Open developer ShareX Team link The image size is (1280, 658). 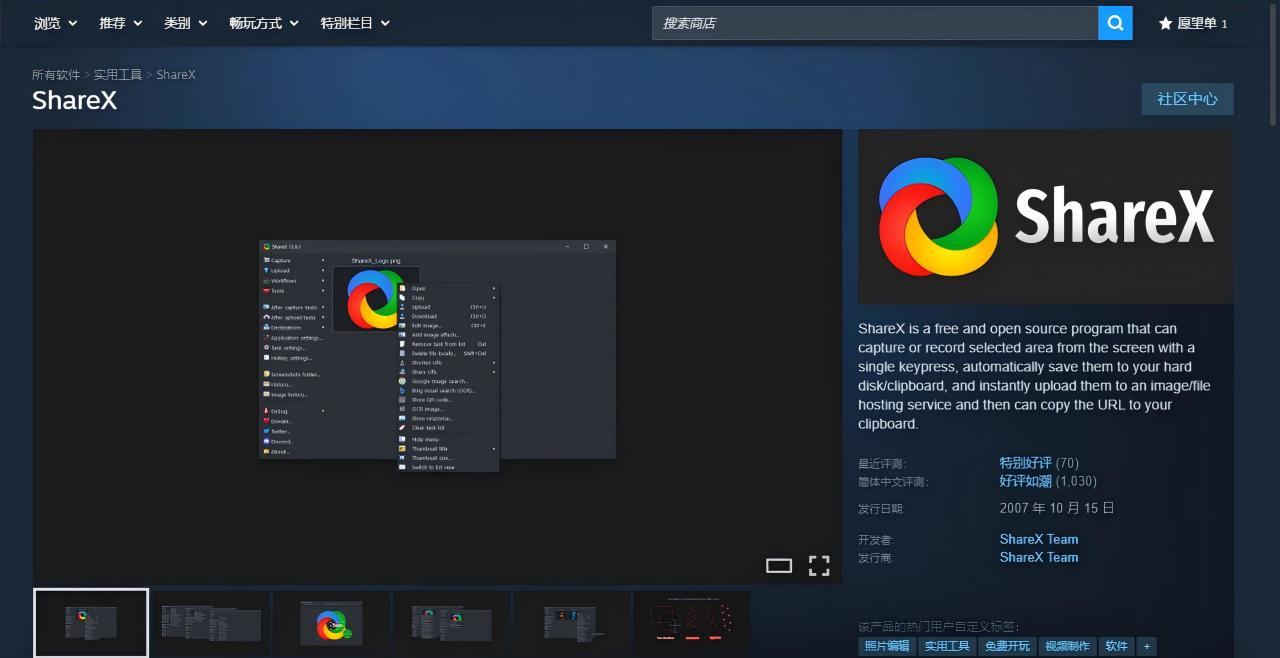click(1039, 539)
